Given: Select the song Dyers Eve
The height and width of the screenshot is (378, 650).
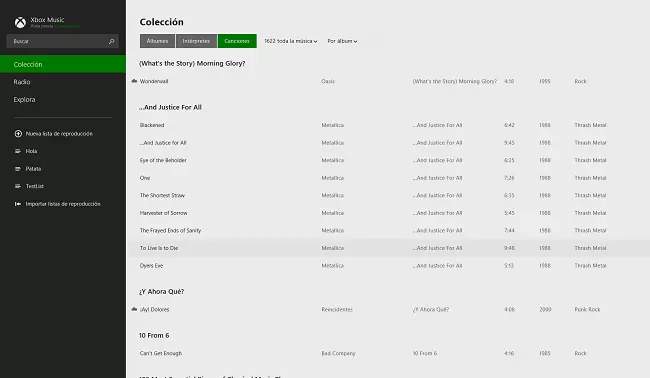Looking at the screenshot, I should pyautogui.click(x=151, y=266).
